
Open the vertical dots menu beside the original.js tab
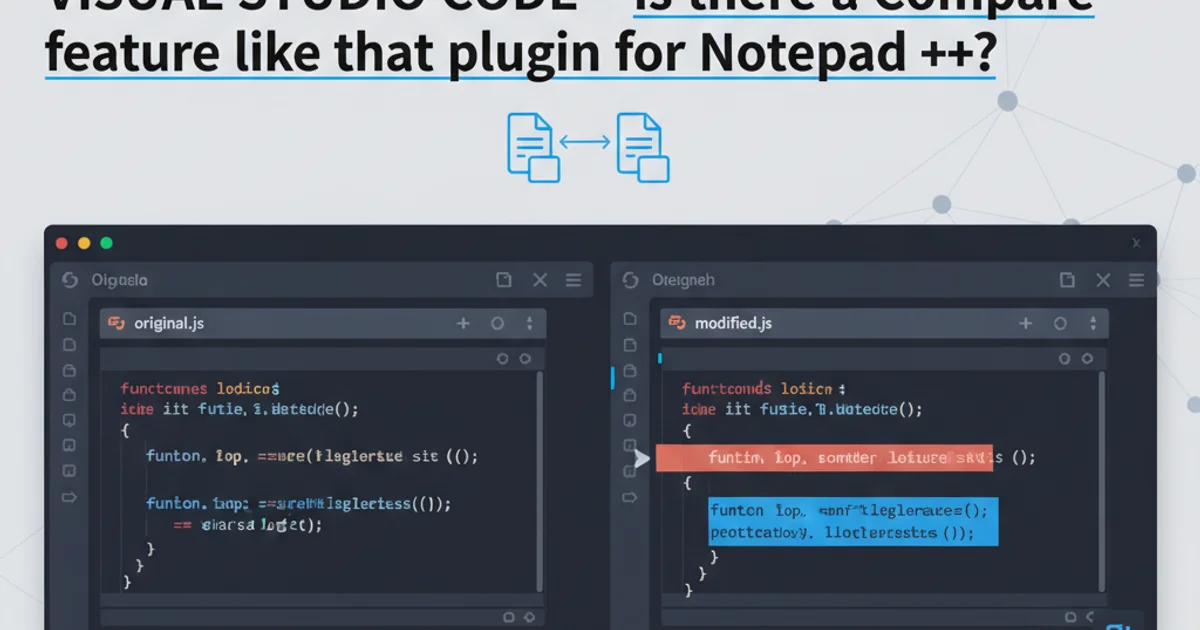click(x=530, y=322)
